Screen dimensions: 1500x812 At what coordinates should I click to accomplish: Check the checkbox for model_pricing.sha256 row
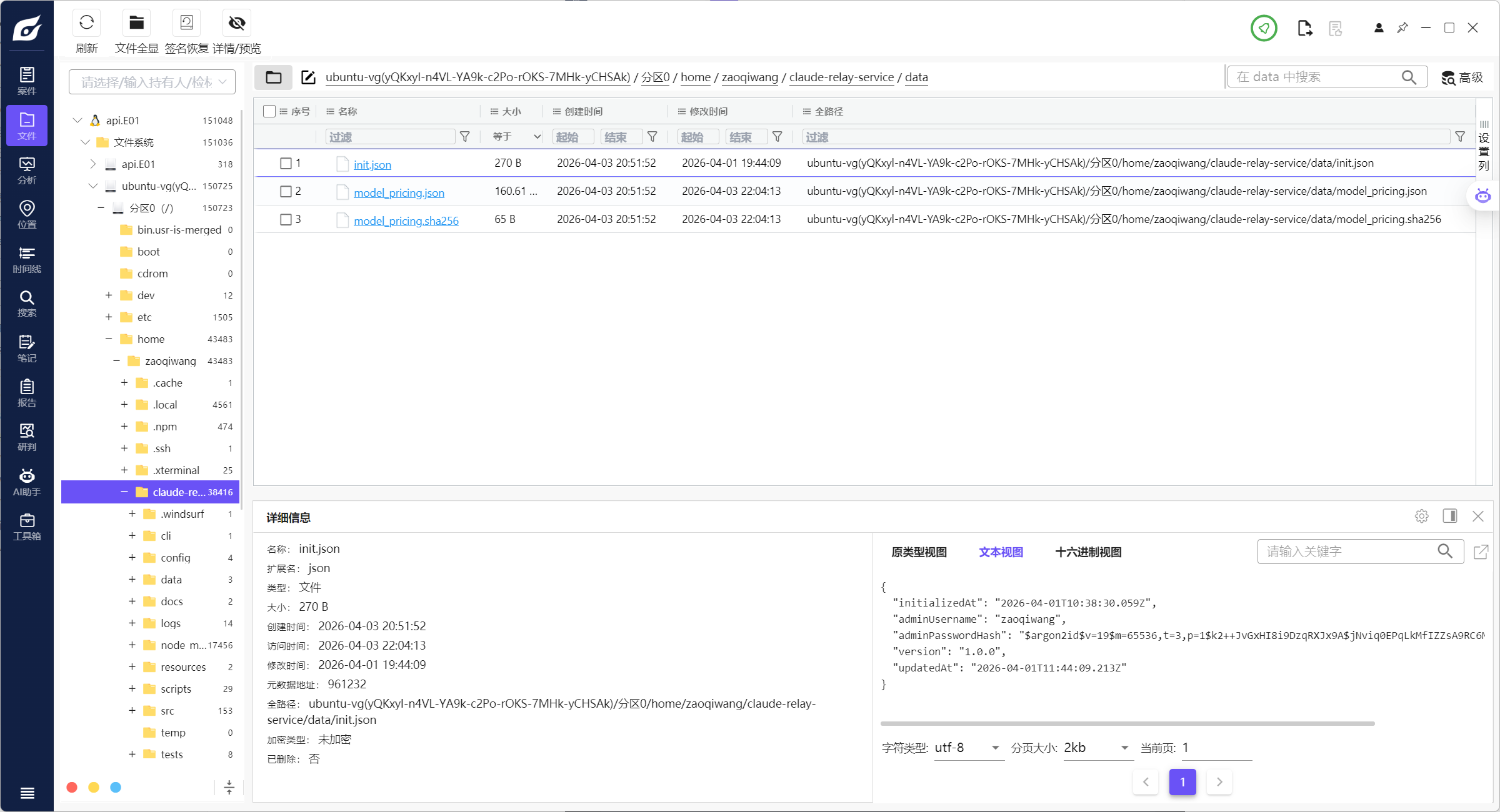(286, 219)
